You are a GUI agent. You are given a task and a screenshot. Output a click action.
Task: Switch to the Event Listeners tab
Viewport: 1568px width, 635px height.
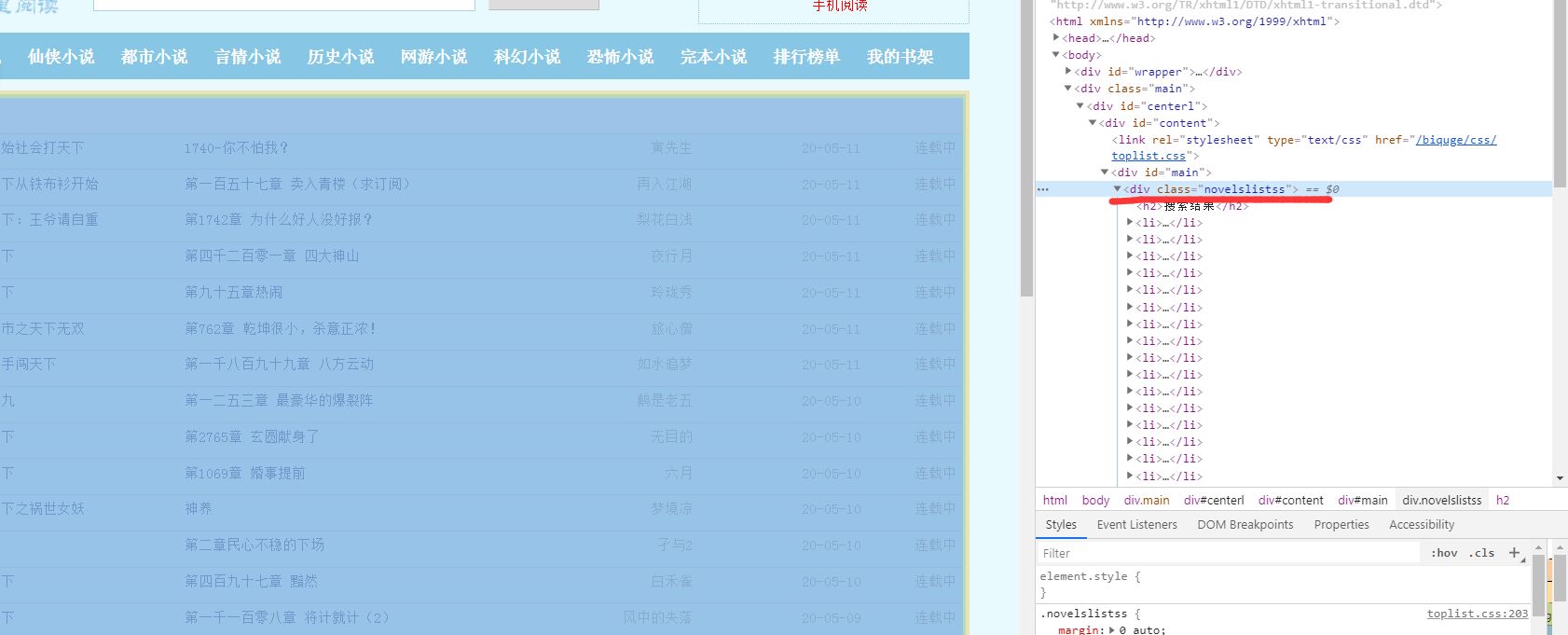click(1136, 525)
